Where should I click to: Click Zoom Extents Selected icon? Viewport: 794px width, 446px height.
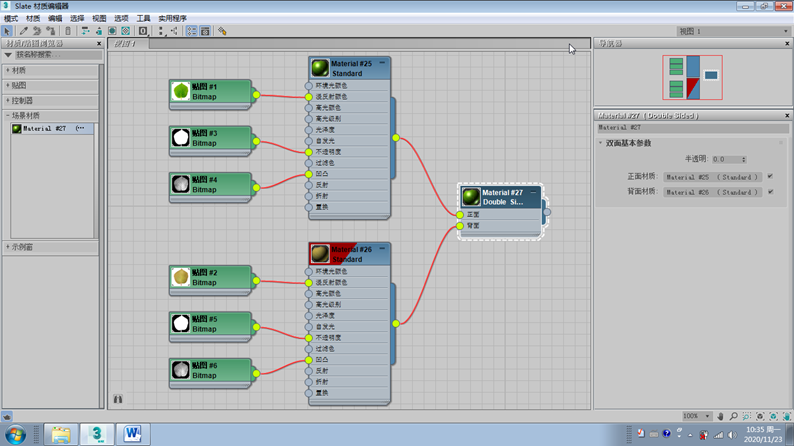pos(773,416)
